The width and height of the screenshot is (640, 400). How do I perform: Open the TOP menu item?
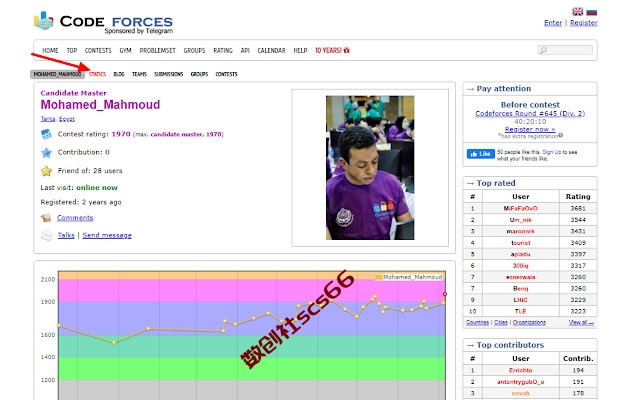72,51
